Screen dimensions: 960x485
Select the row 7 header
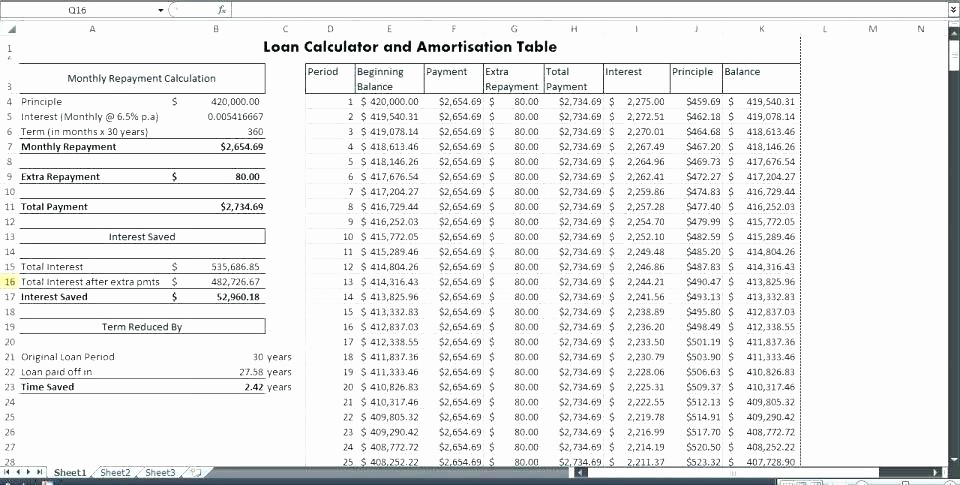[9, 147]
